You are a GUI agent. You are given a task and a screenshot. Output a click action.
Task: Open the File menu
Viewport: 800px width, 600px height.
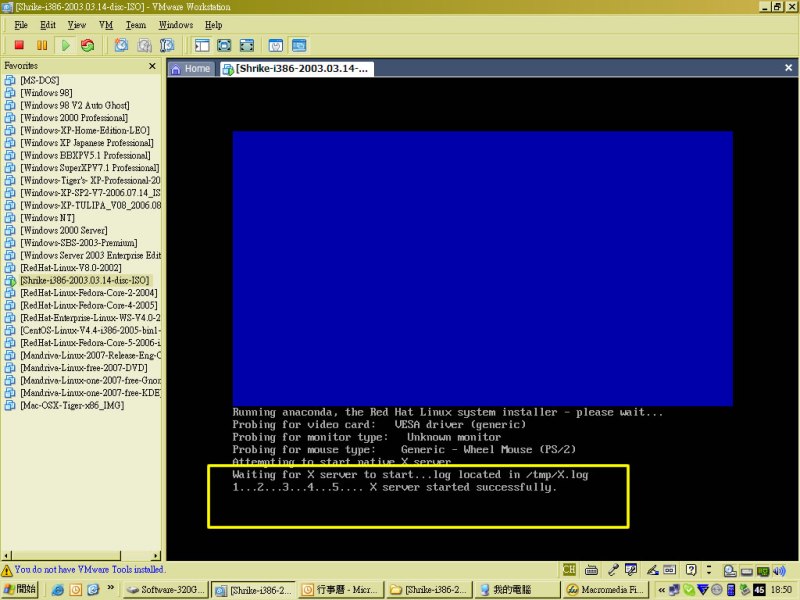point(21,25)
